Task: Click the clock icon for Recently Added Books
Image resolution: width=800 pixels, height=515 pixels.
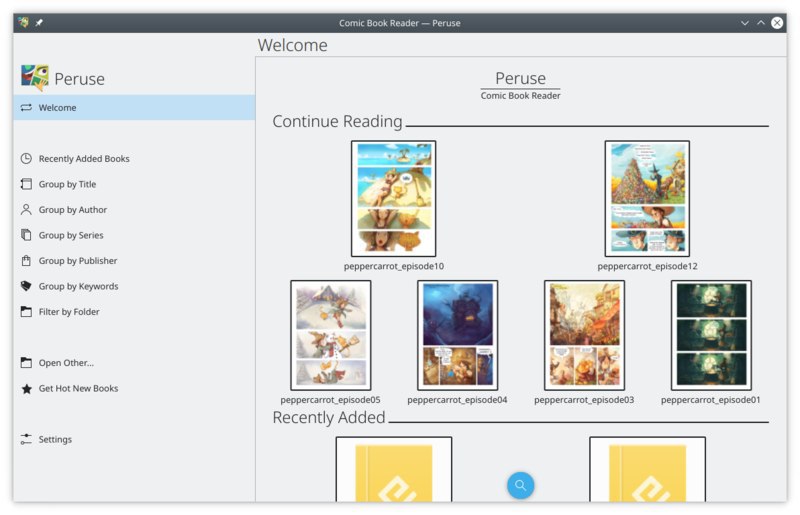Action: (x=26, y=159)
